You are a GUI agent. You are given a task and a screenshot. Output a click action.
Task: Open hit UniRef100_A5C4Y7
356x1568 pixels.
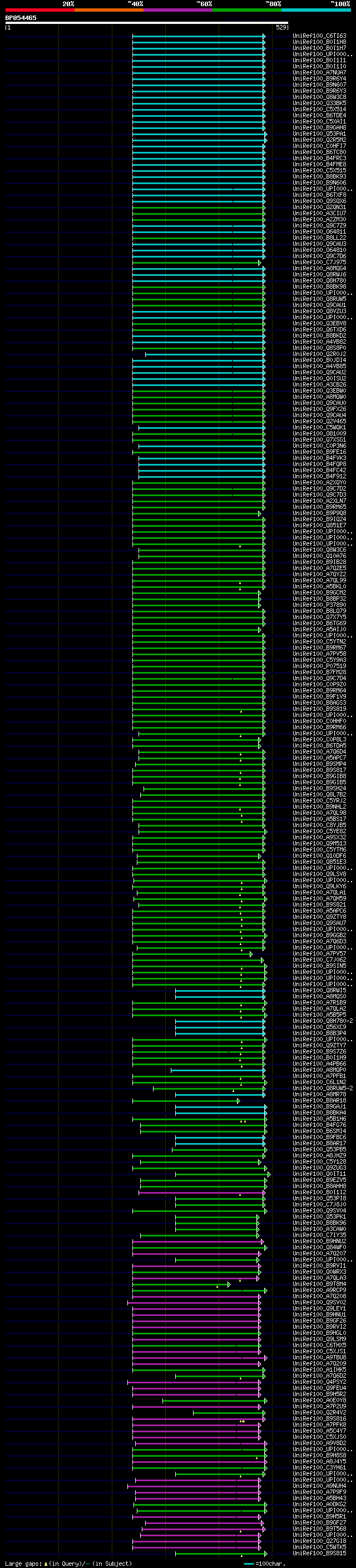[319, 1431]
